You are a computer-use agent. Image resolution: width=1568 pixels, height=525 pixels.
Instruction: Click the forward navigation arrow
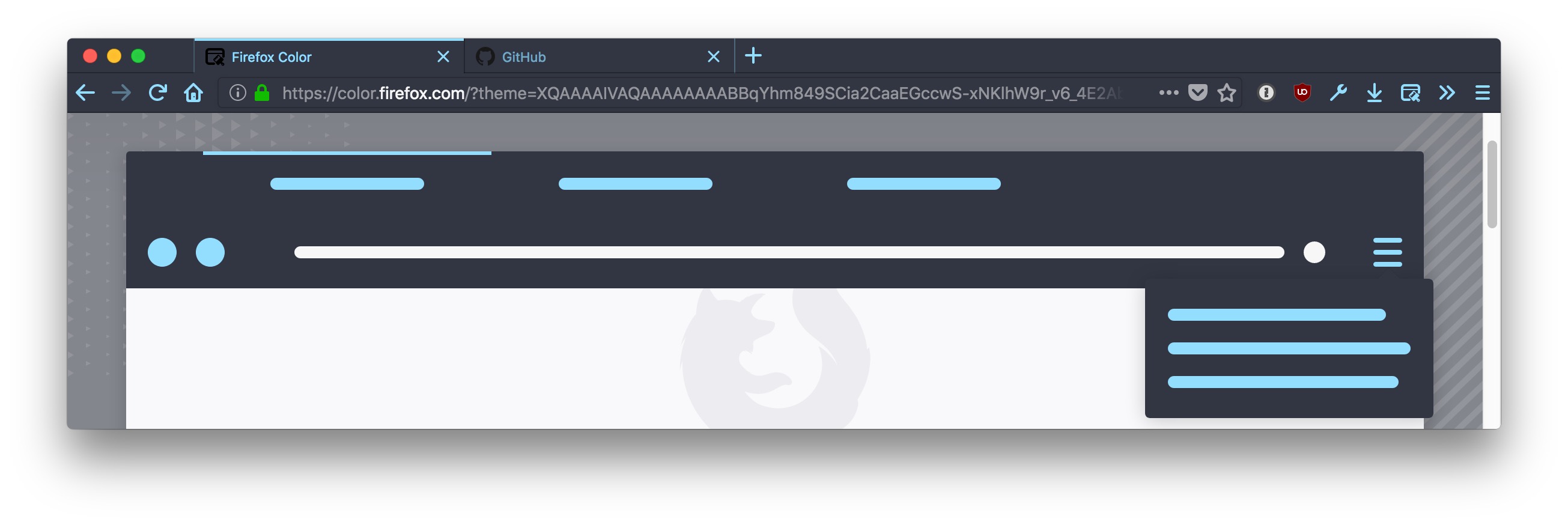(121, 93)
